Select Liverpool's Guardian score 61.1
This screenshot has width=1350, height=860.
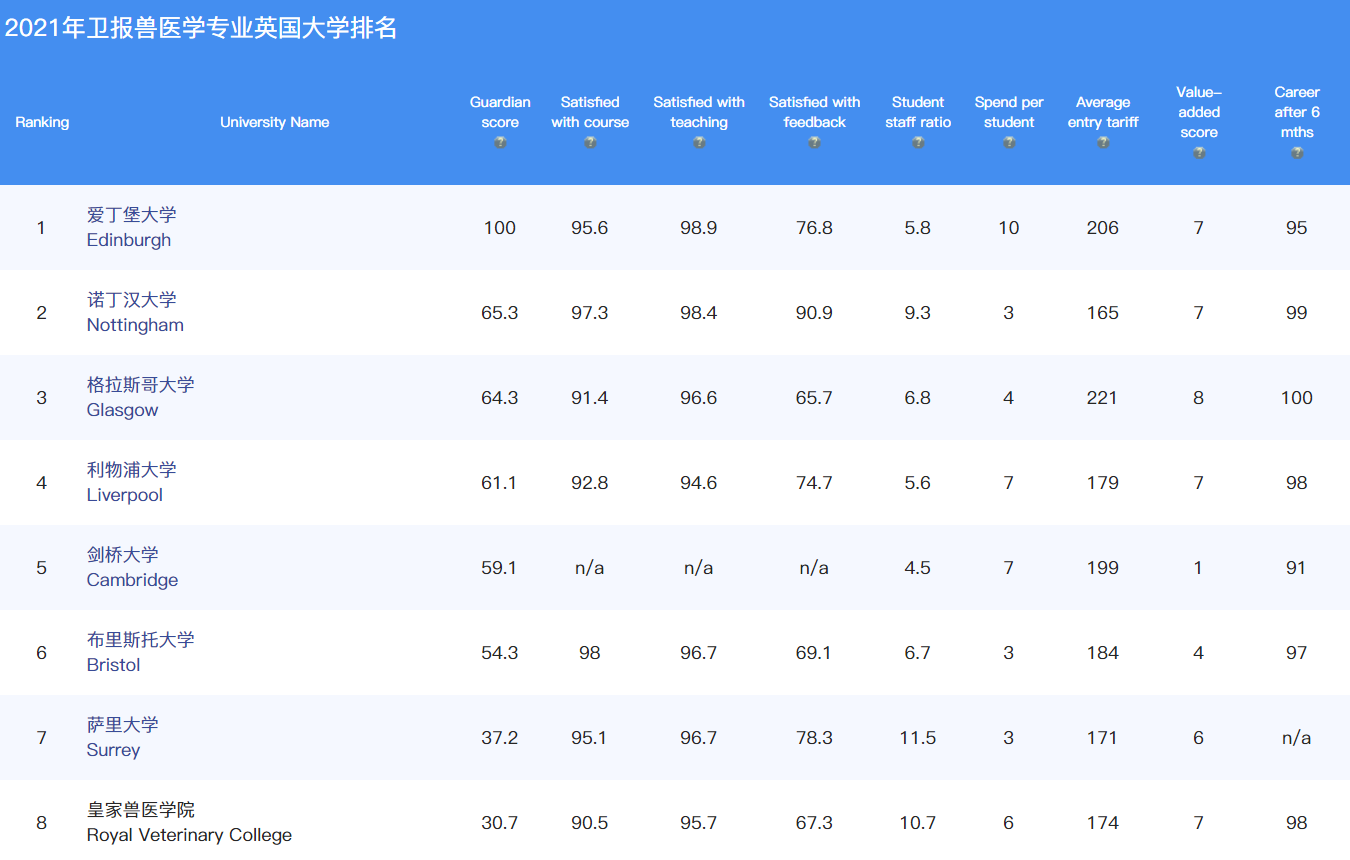point(500,483)
